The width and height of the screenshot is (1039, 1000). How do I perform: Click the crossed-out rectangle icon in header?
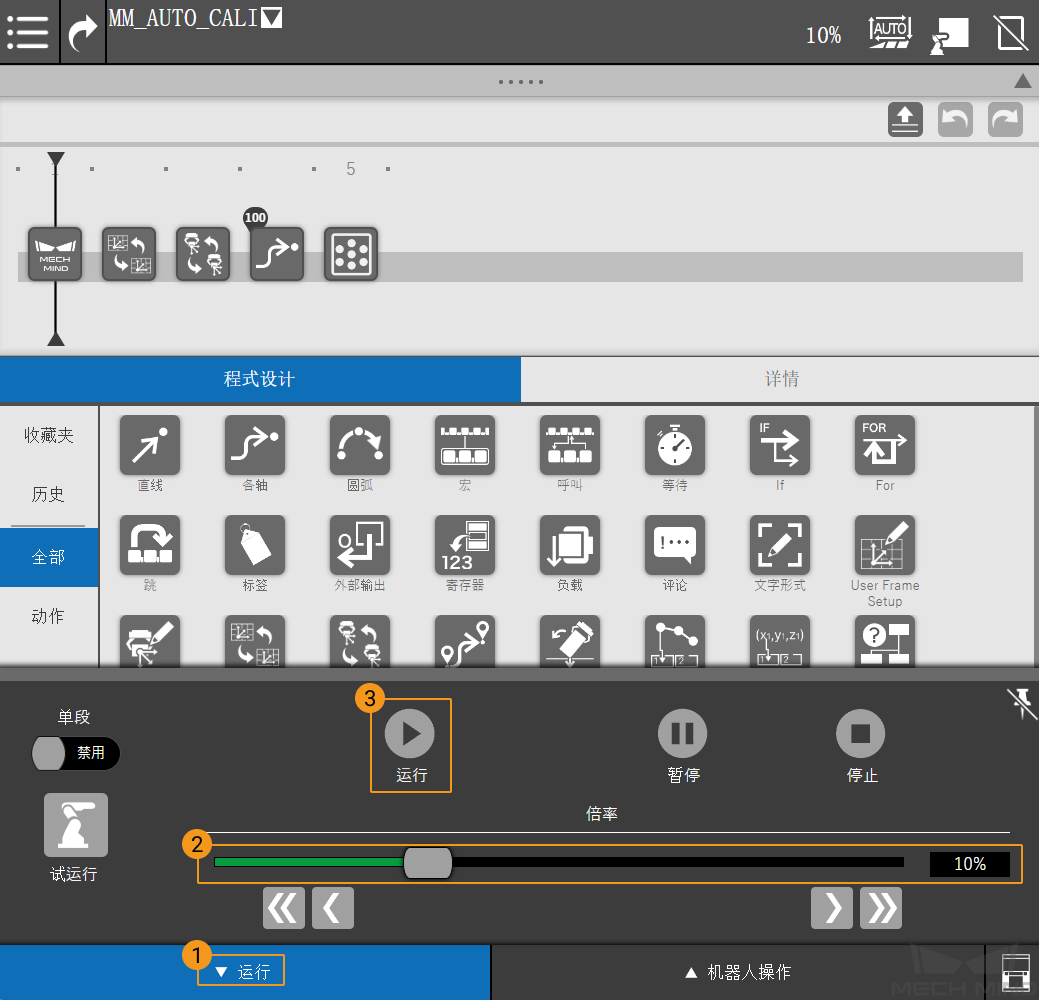pyautogui.click(x=1011, y=32)
